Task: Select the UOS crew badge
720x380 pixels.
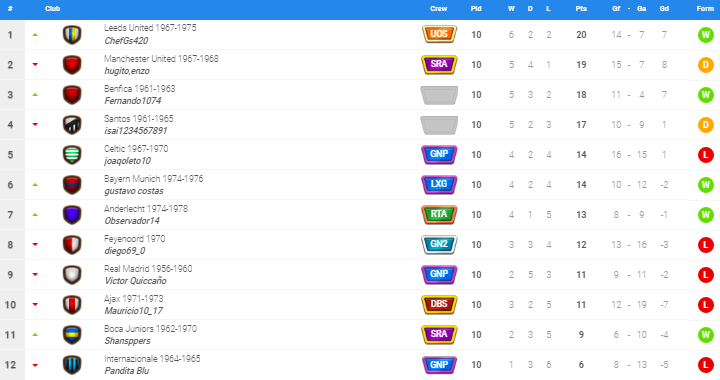Action: (x=439, y=34)
